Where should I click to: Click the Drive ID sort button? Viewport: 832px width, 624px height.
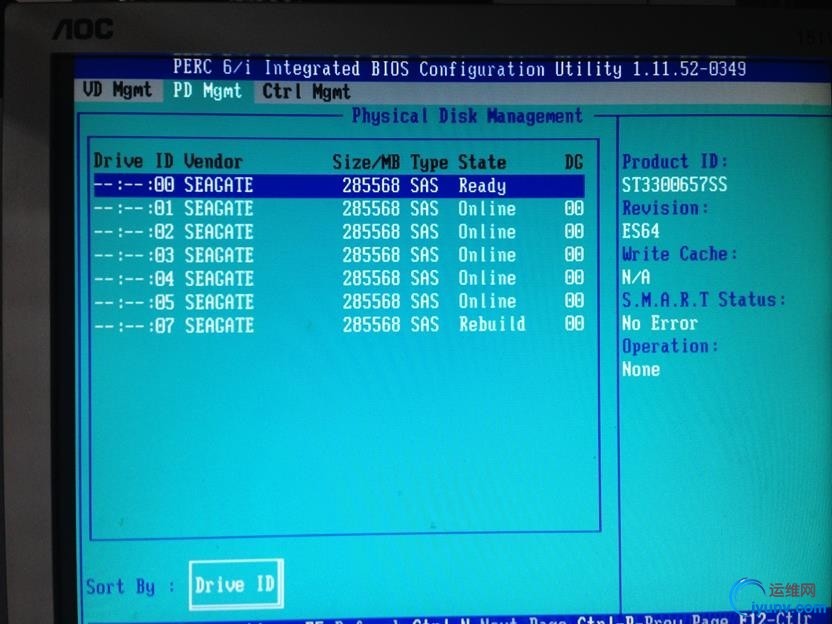pyautogui.click(x=236, y=585)
